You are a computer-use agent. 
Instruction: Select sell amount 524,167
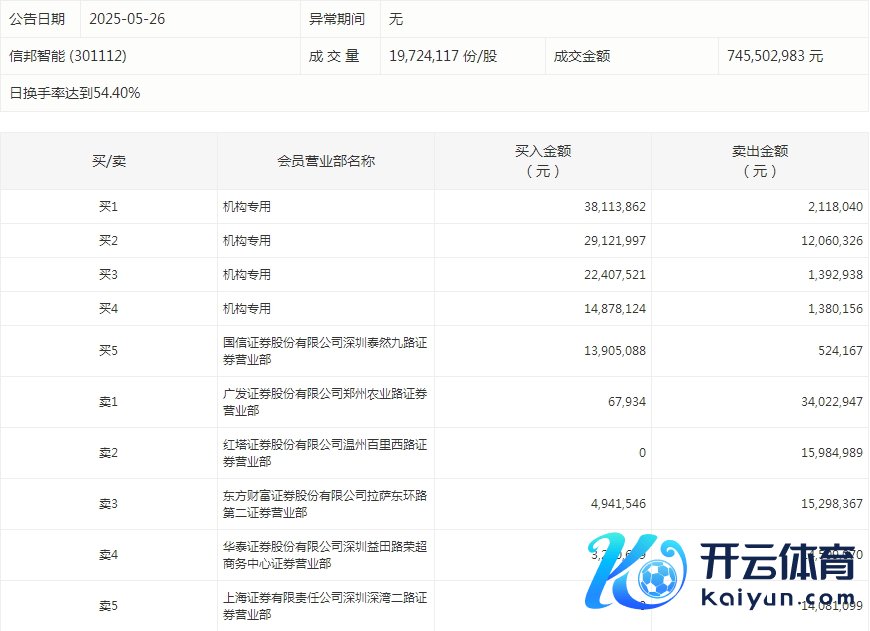pos(841,351)
